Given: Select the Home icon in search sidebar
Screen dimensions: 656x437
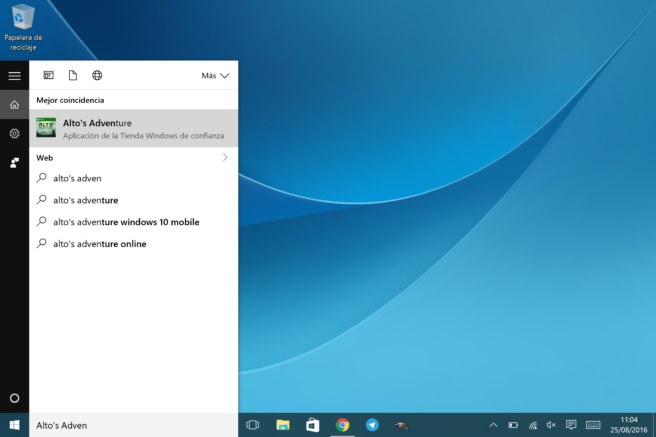Looking at the screenshot, I should (15, 105).
